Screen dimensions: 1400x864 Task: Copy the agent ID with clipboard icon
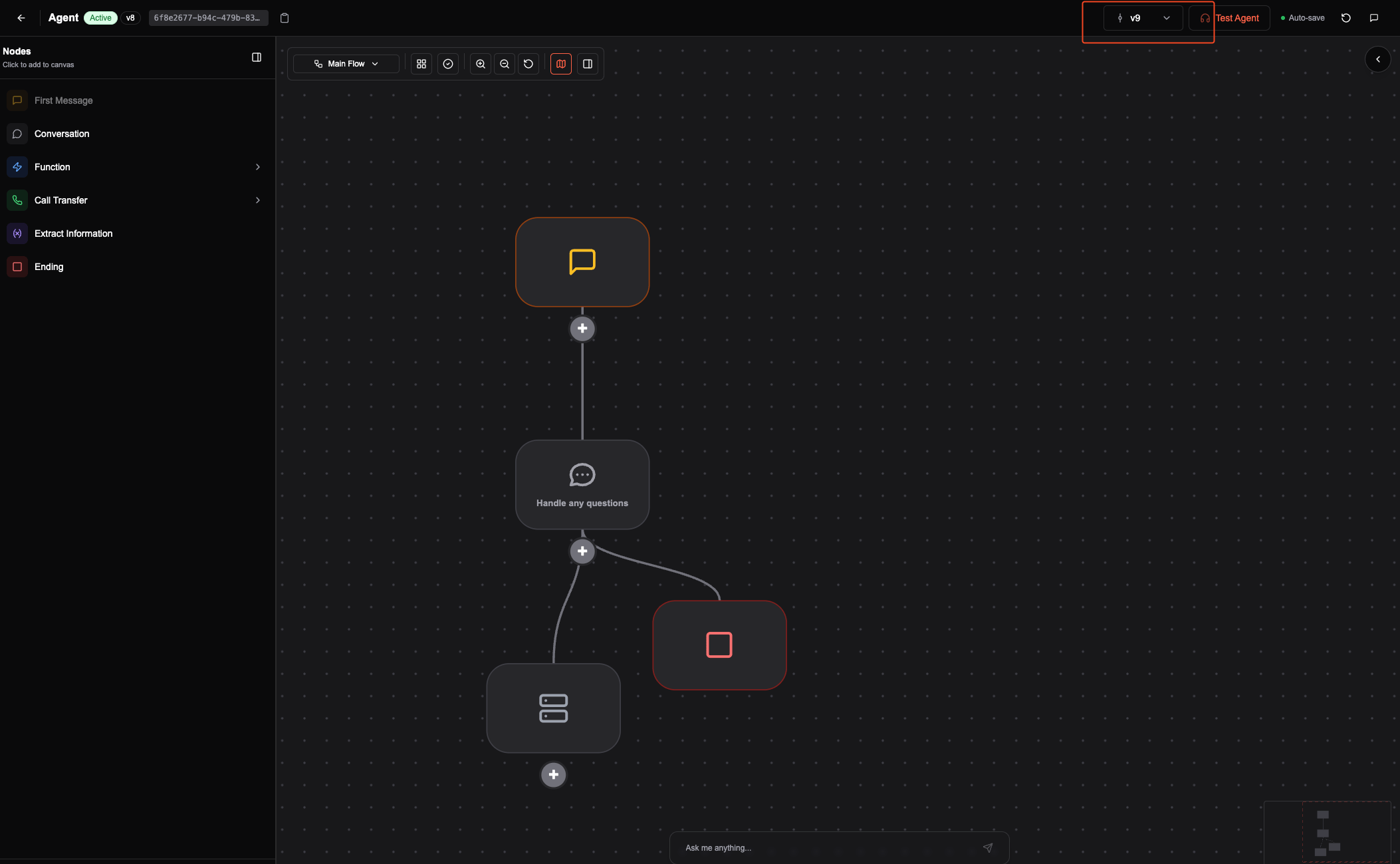pyautogui.click(x=285, y=18)
